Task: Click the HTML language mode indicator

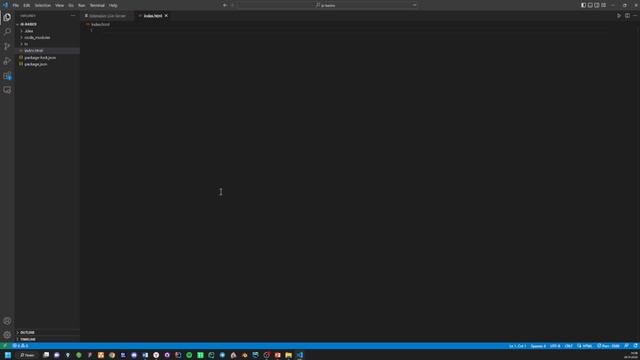Action: 585,346
